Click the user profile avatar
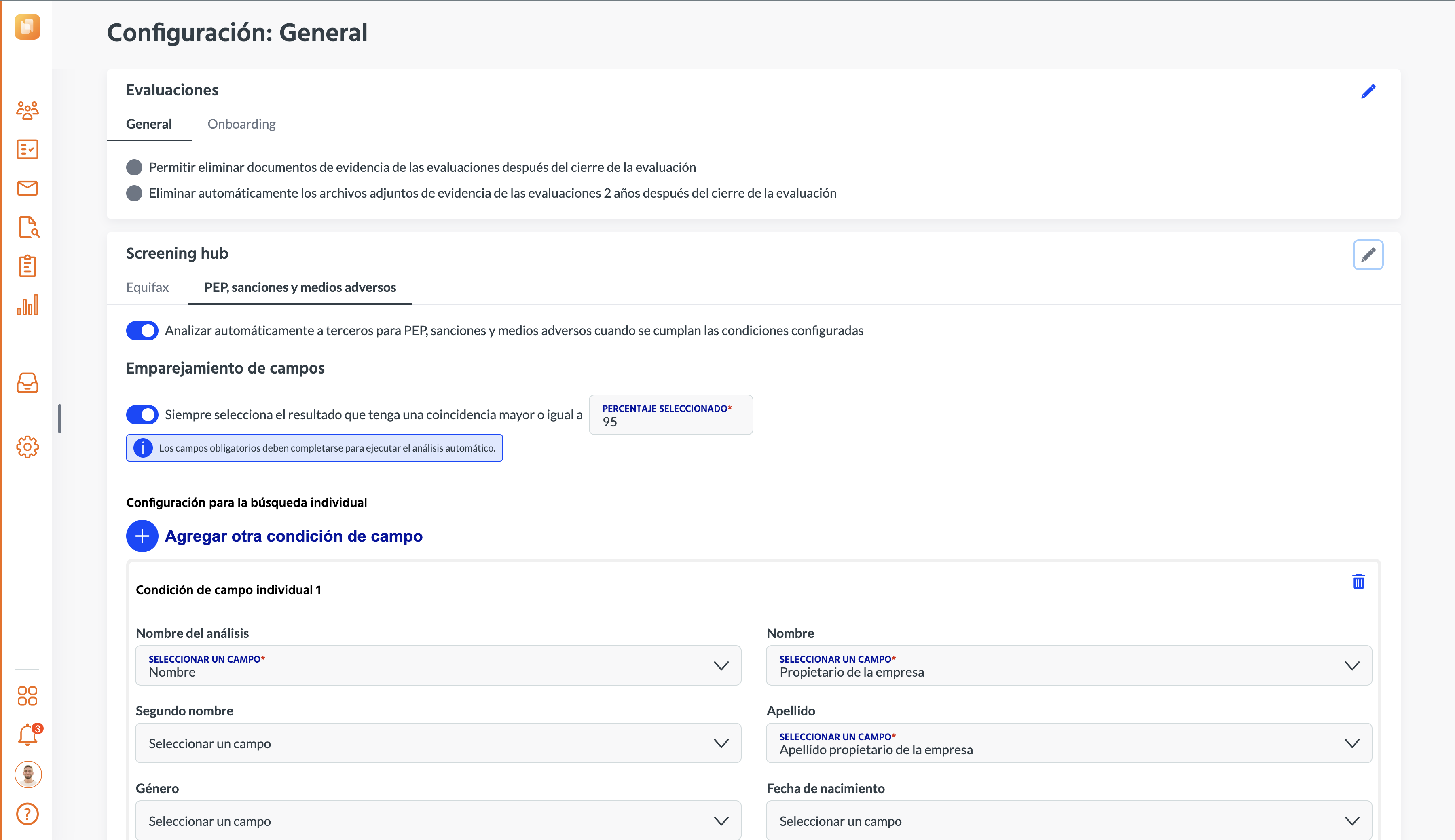This screenshot has height=840, width=1455. click(x=28, y=774)
